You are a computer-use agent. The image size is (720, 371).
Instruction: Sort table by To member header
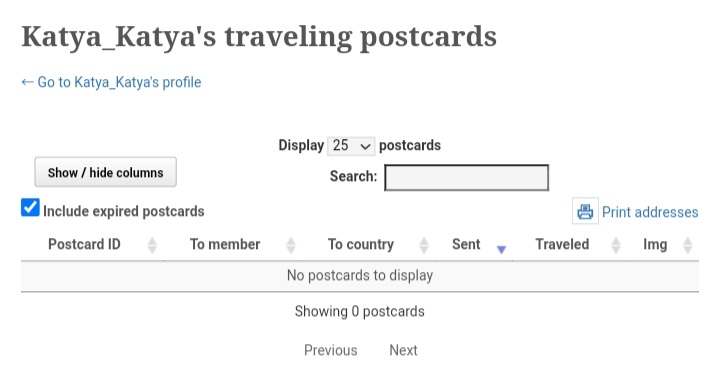pos(225,244)
